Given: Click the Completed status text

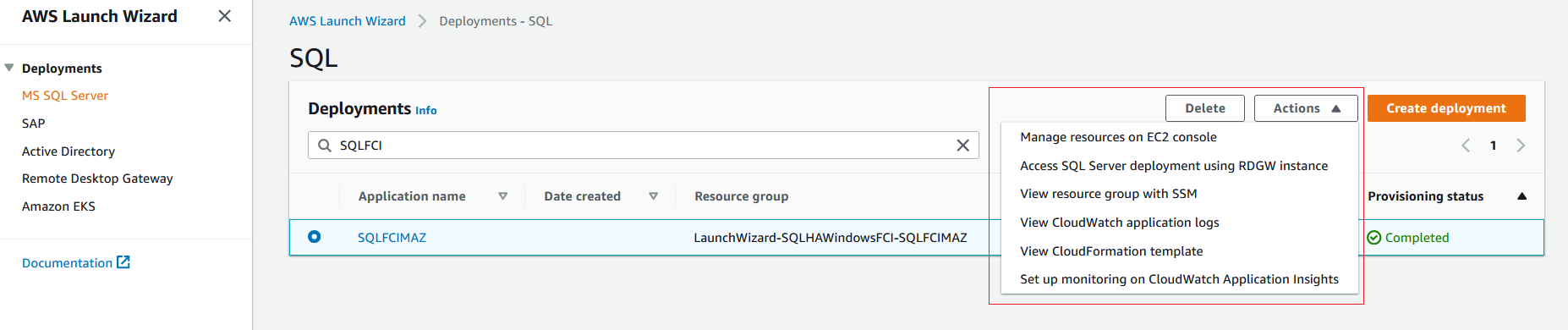Looking at the screenshot, I should (x=1417, y=238).
